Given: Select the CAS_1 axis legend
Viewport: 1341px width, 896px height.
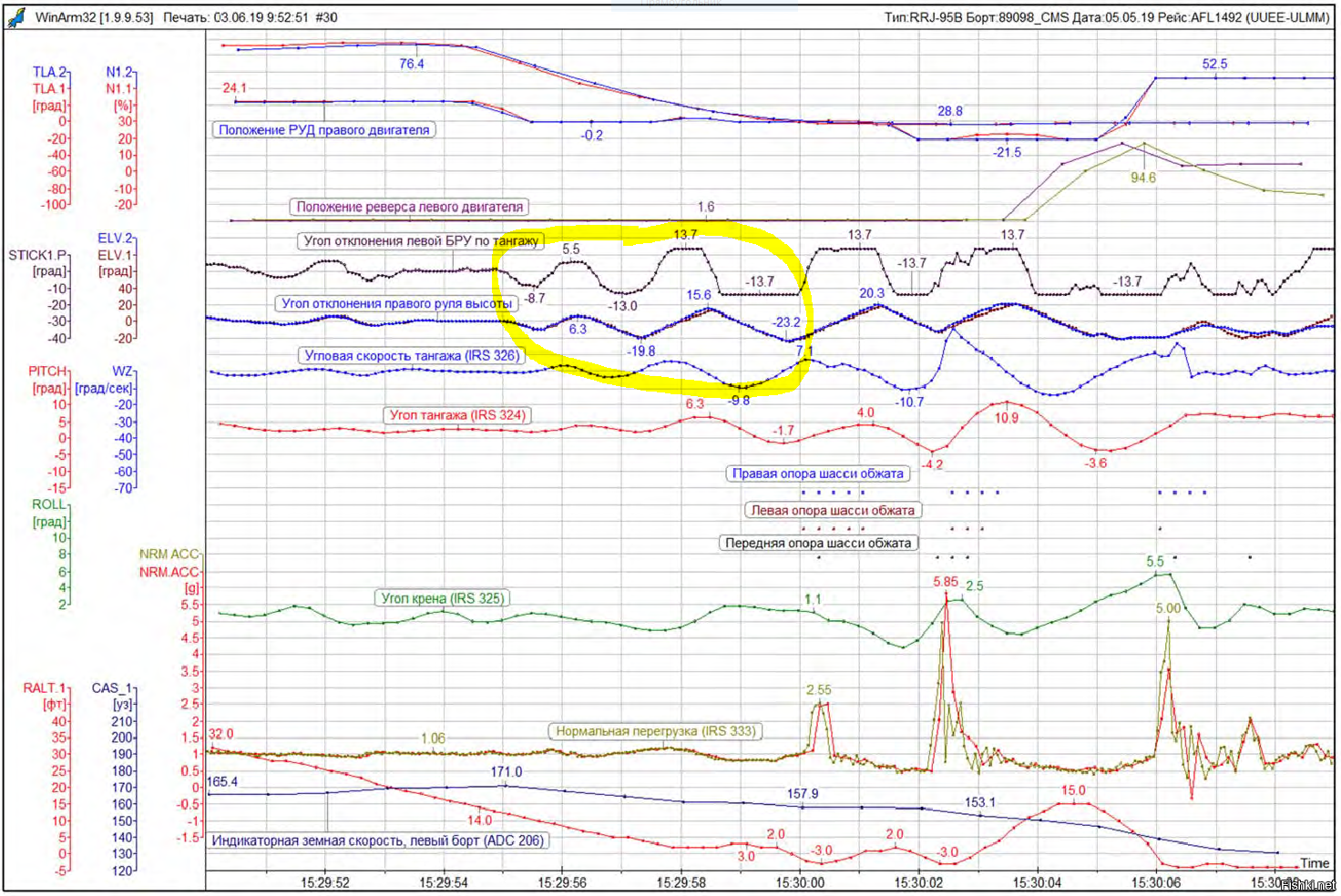Looking at the screenshot, I should pyautogui.click(x=112, y=688).
